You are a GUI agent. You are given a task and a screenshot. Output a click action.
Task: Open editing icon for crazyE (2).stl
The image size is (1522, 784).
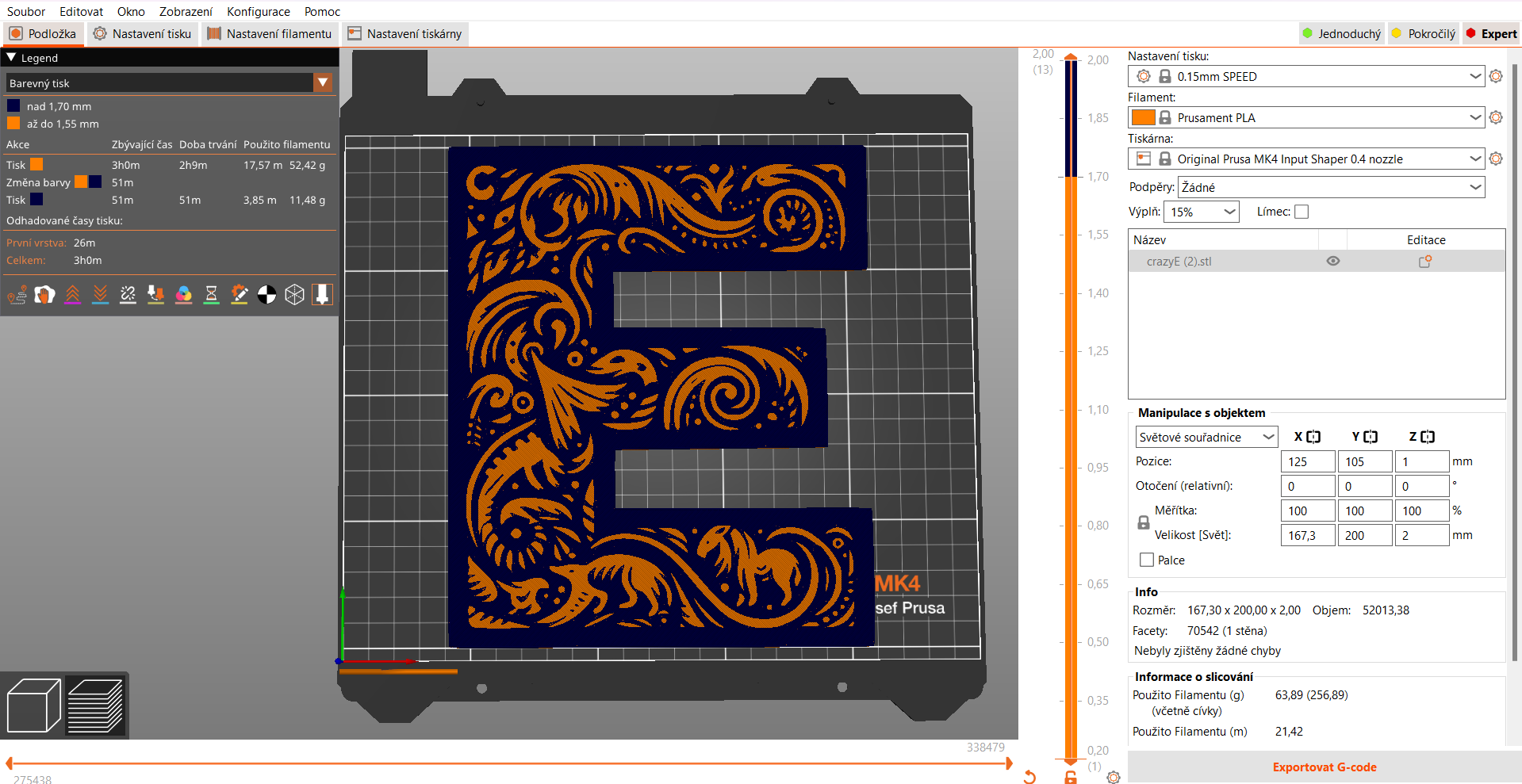pyautogui.click(x=1425, y=261)
